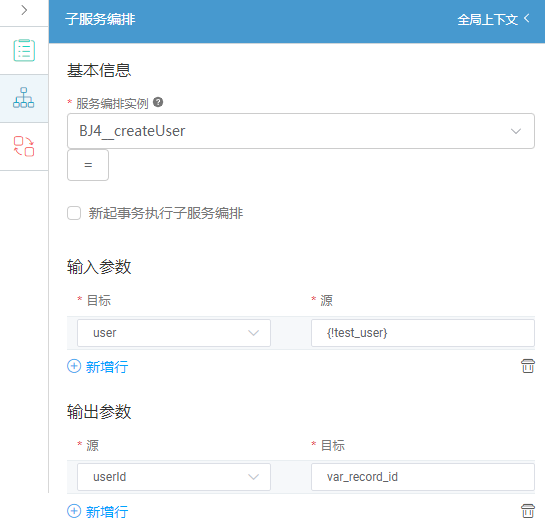Image resolution: width=545 pixels, height=526 pixels.
Task: Expand the left sidebar with the arrow
Action: point(24,10)
